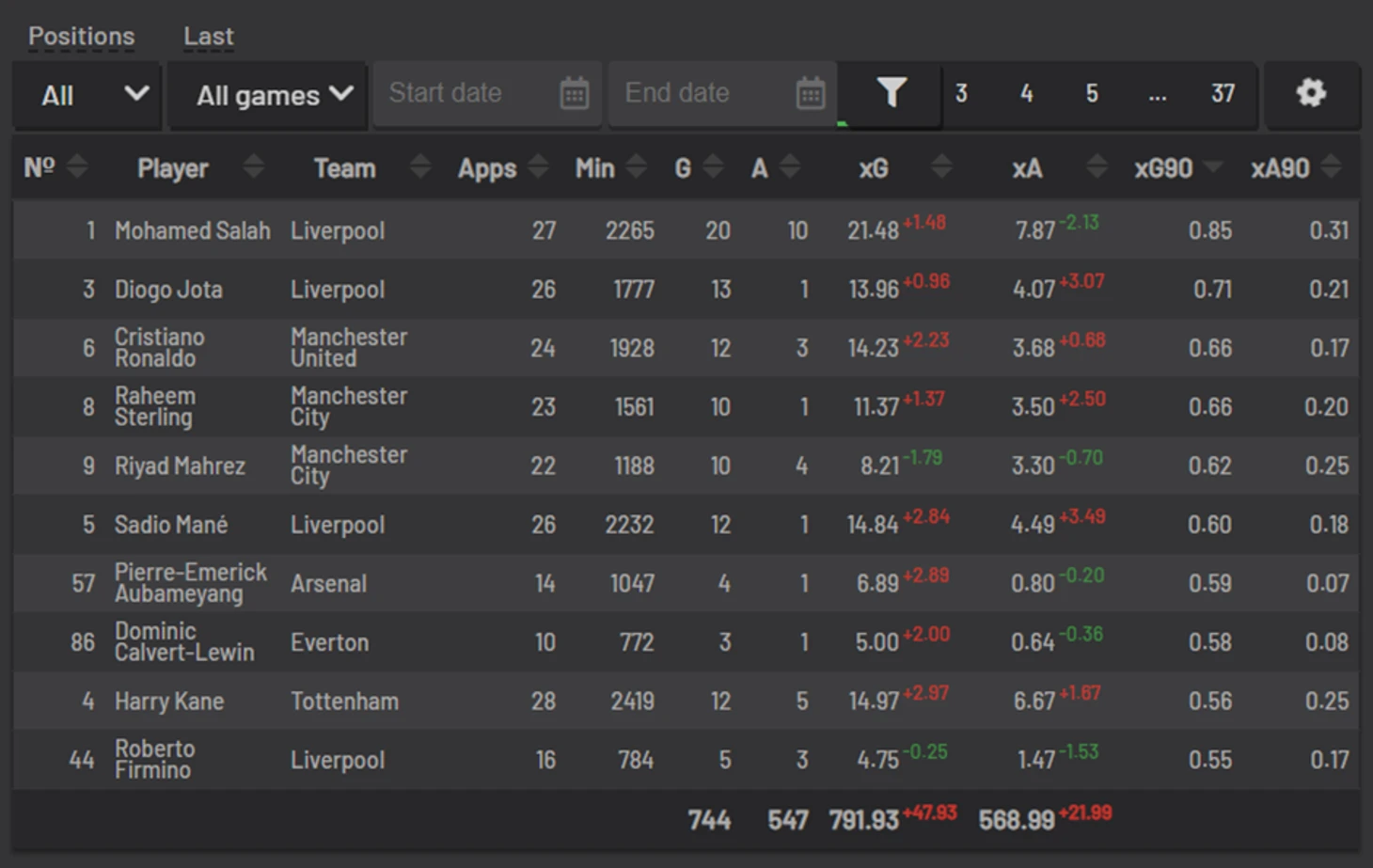Click the filter funnel icon
Image resolution: width=1373 pixels, height=868 pixels.
click(x=891, y=93)
